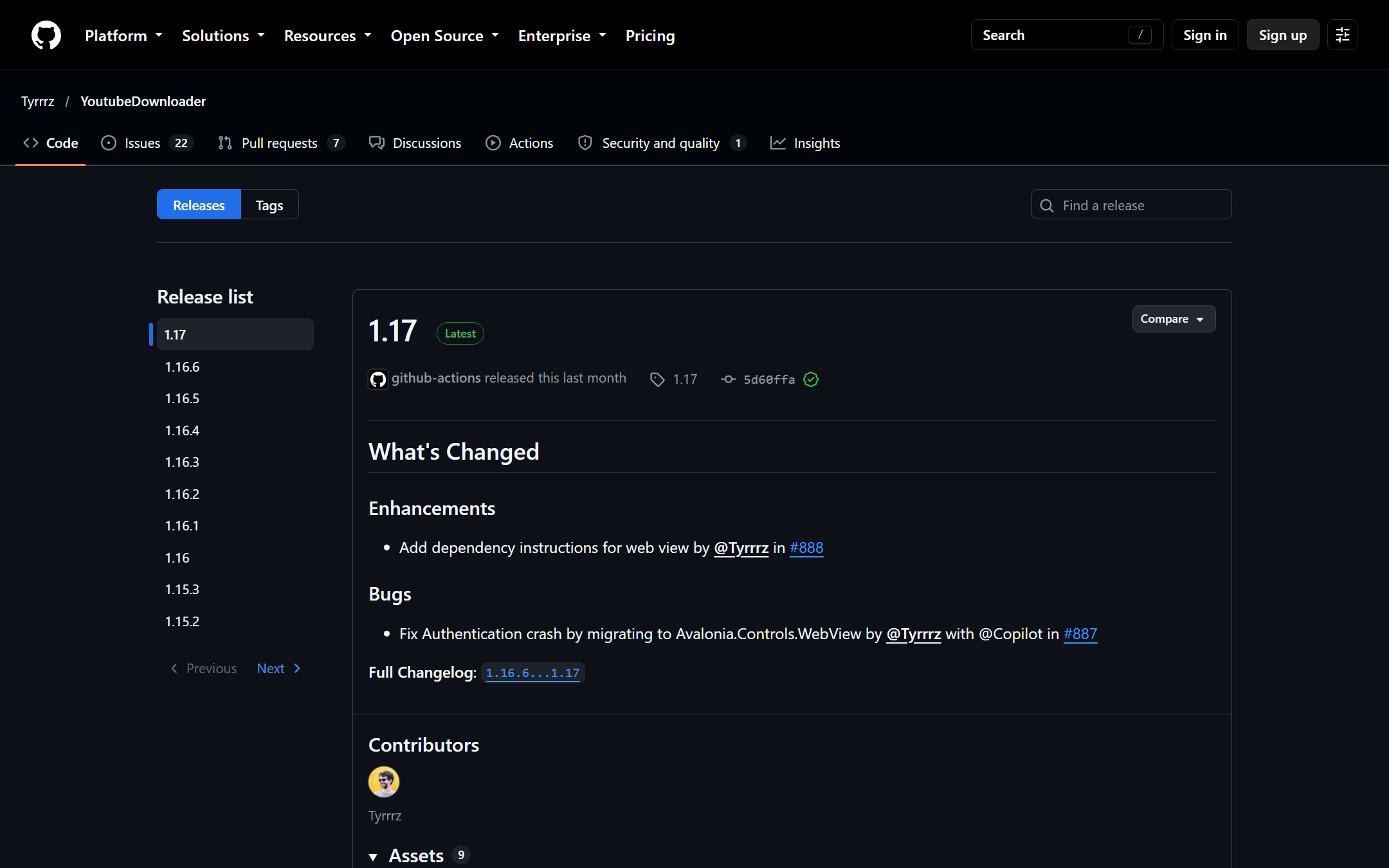Select release 1.16.3 in list
Screen dimensions: 1389x868
235,462
